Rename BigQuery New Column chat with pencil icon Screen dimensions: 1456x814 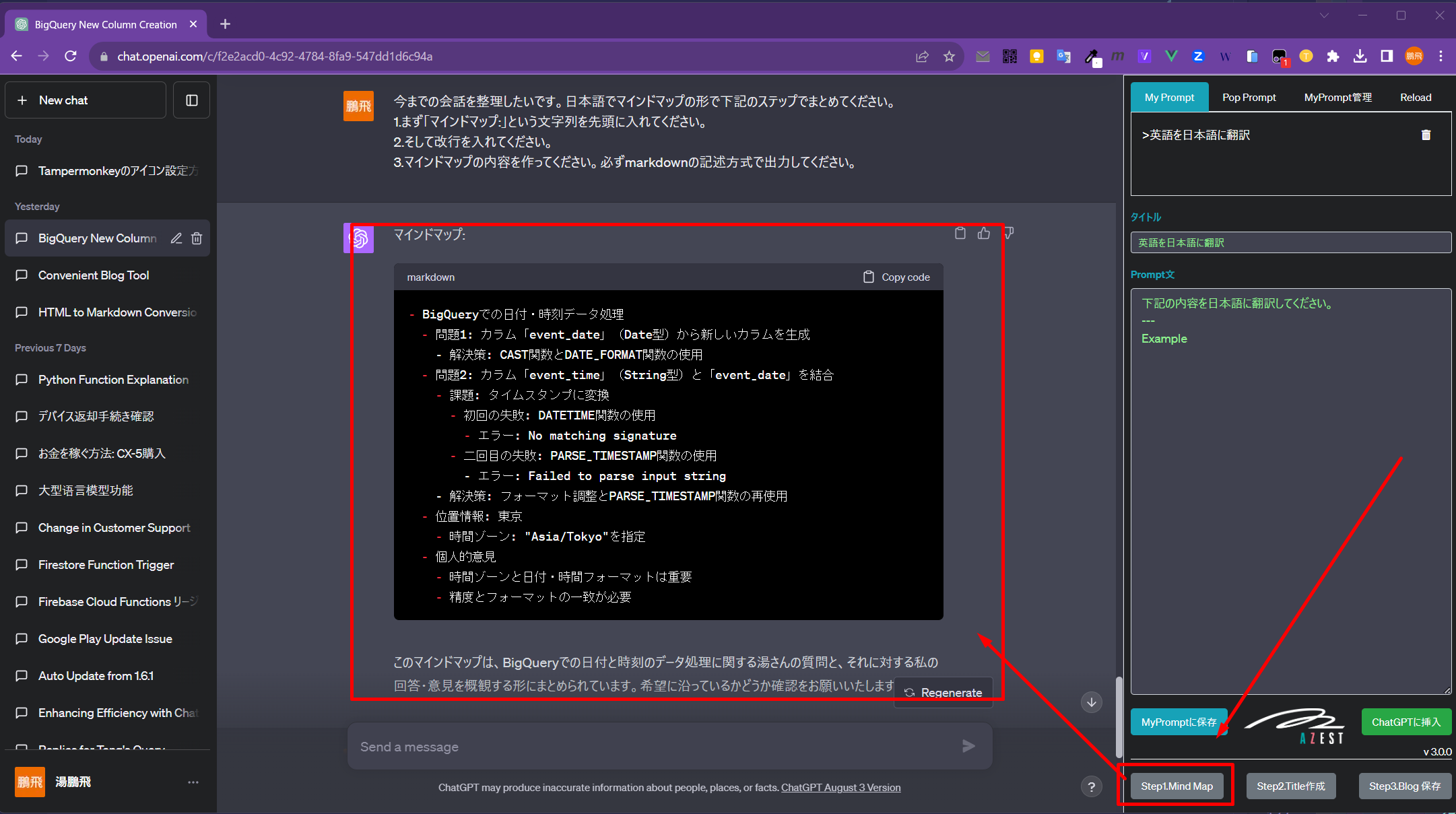176,238
